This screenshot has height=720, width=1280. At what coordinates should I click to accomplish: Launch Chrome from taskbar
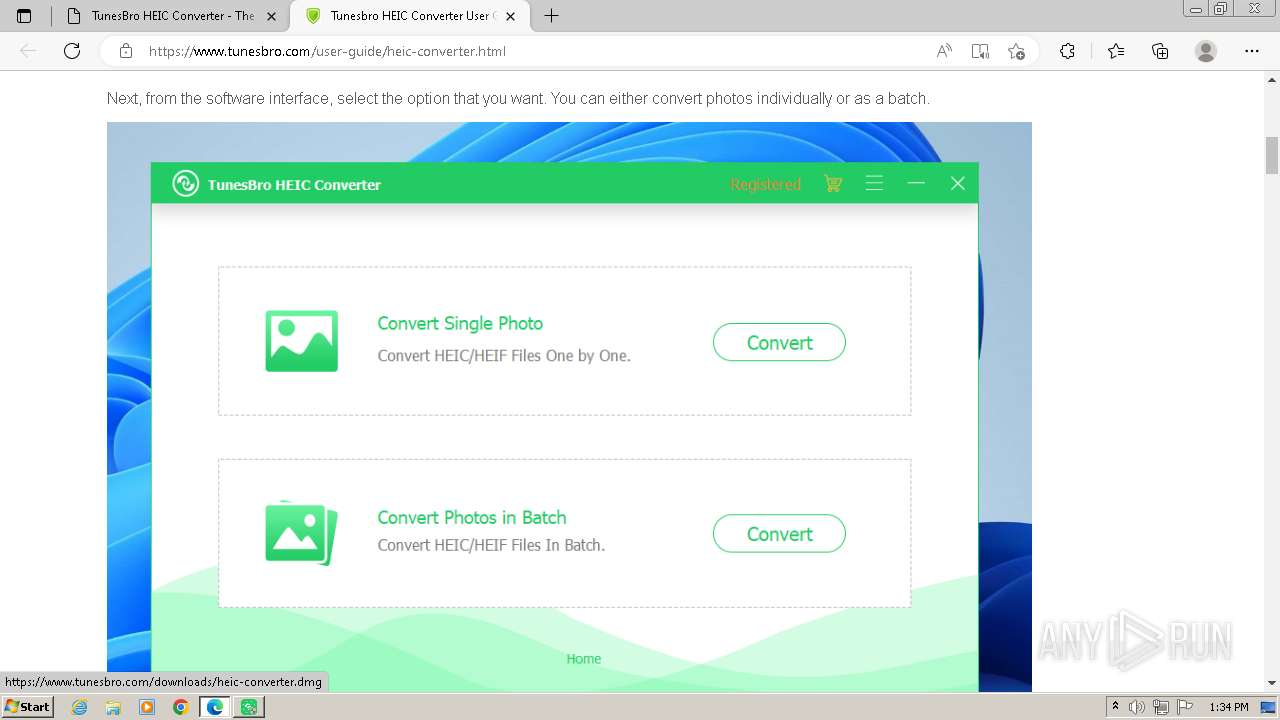[181, 707]
